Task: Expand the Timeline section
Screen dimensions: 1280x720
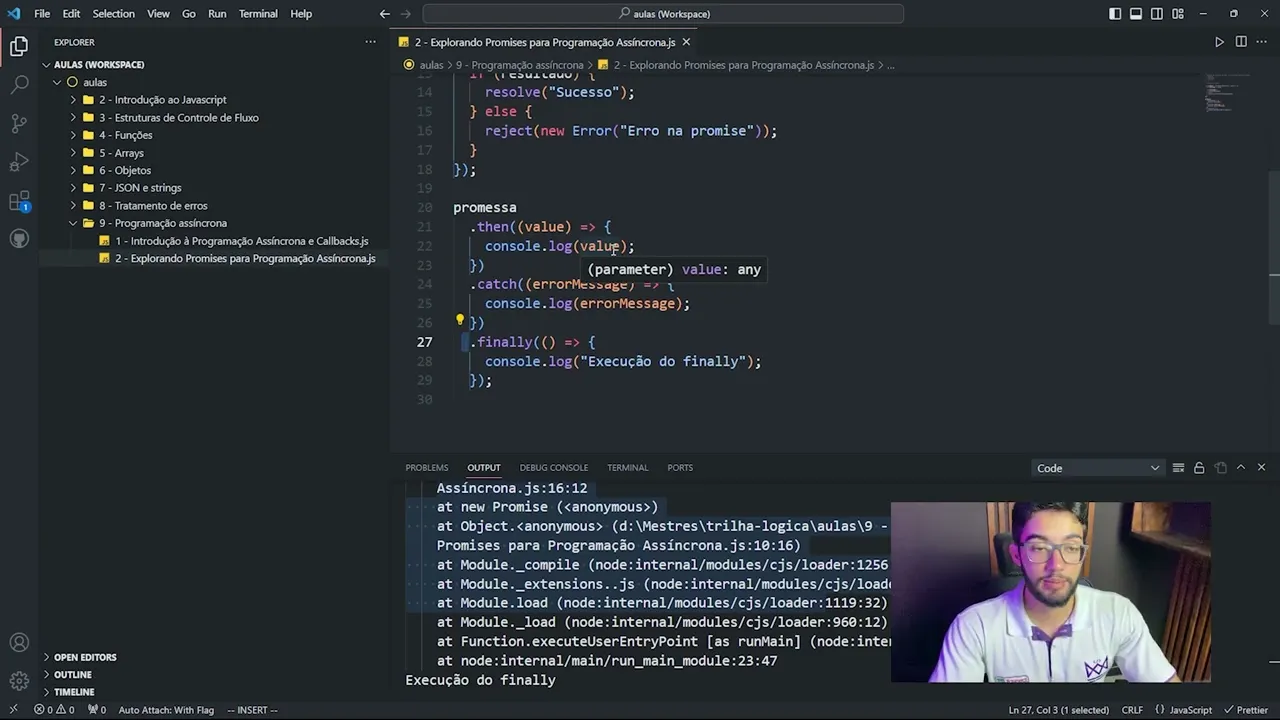Action: point(74,692)
